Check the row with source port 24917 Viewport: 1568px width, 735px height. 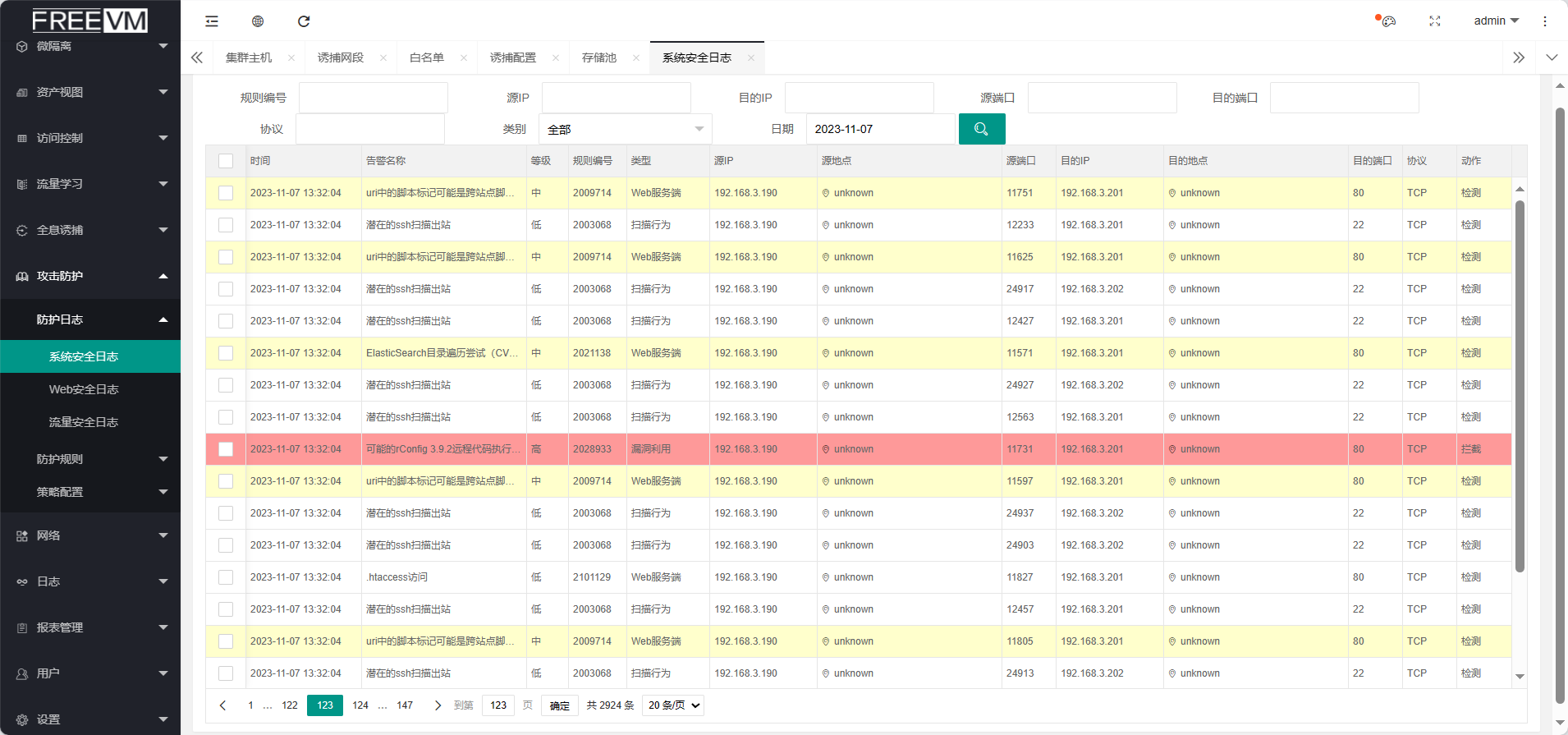point(226,289)
